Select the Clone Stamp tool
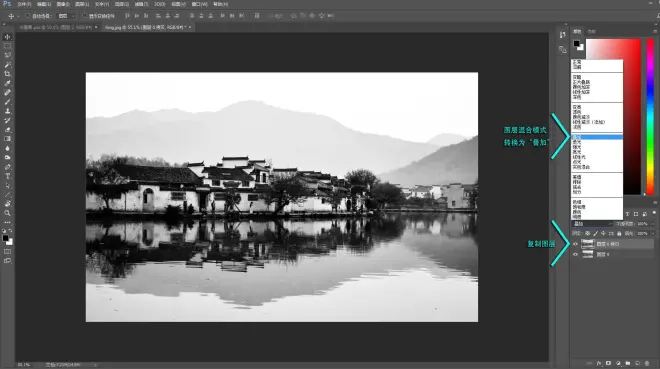Viewport: 660px width, 369px height. click(x=8, y=111)
